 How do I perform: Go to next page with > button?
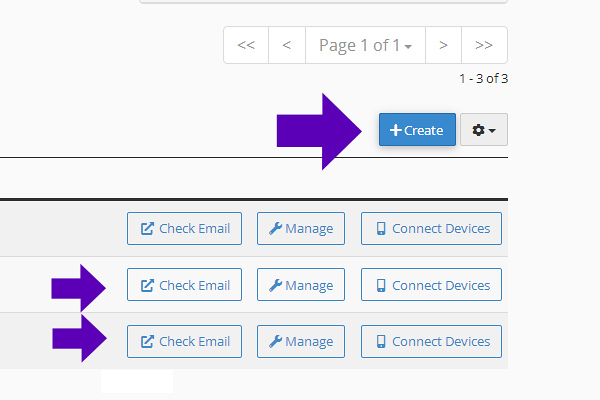(443, 45)
